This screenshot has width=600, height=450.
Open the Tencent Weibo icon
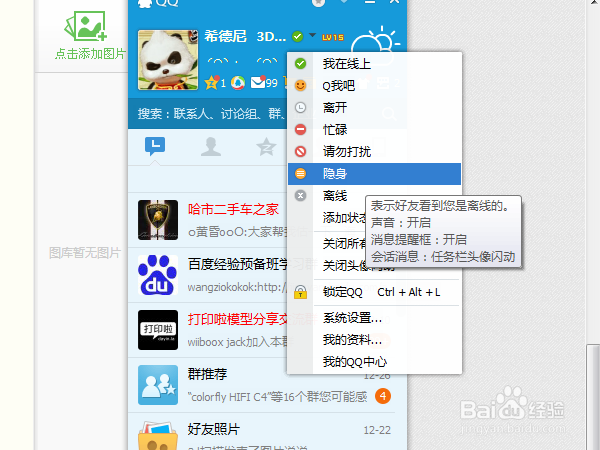(238, 82)
